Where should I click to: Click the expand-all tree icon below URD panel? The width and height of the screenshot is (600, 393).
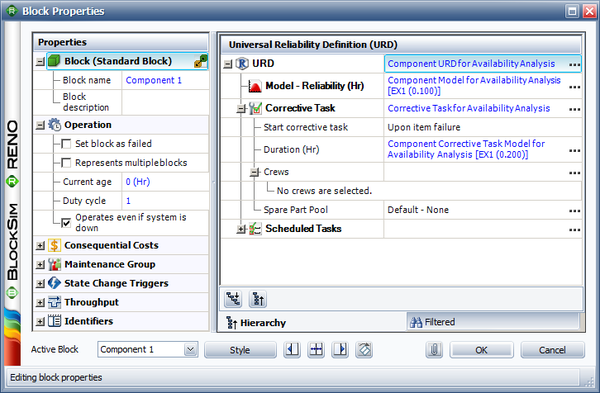point(233,299)
